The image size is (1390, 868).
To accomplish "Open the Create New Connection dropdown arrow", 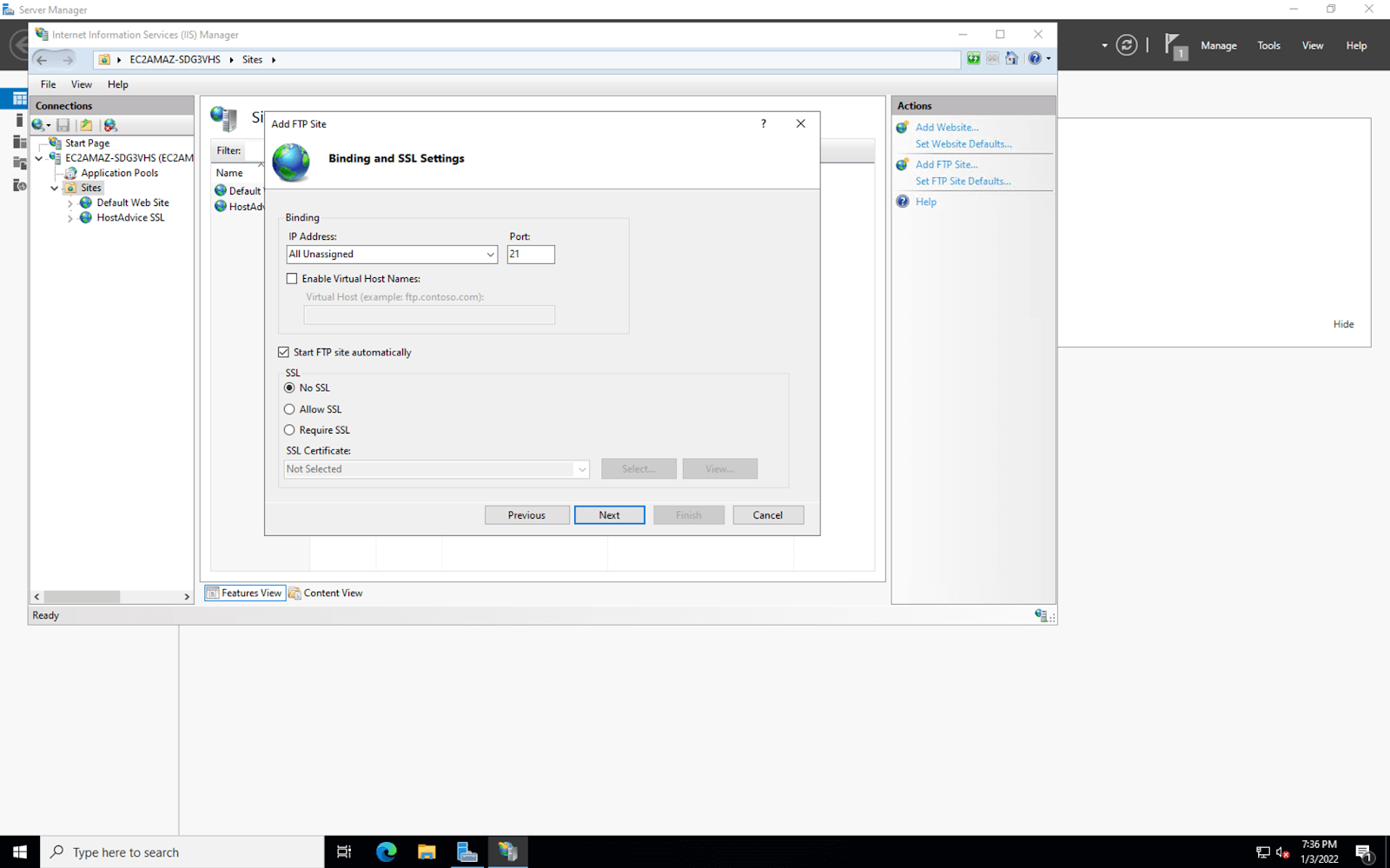I will coord(49,126).
